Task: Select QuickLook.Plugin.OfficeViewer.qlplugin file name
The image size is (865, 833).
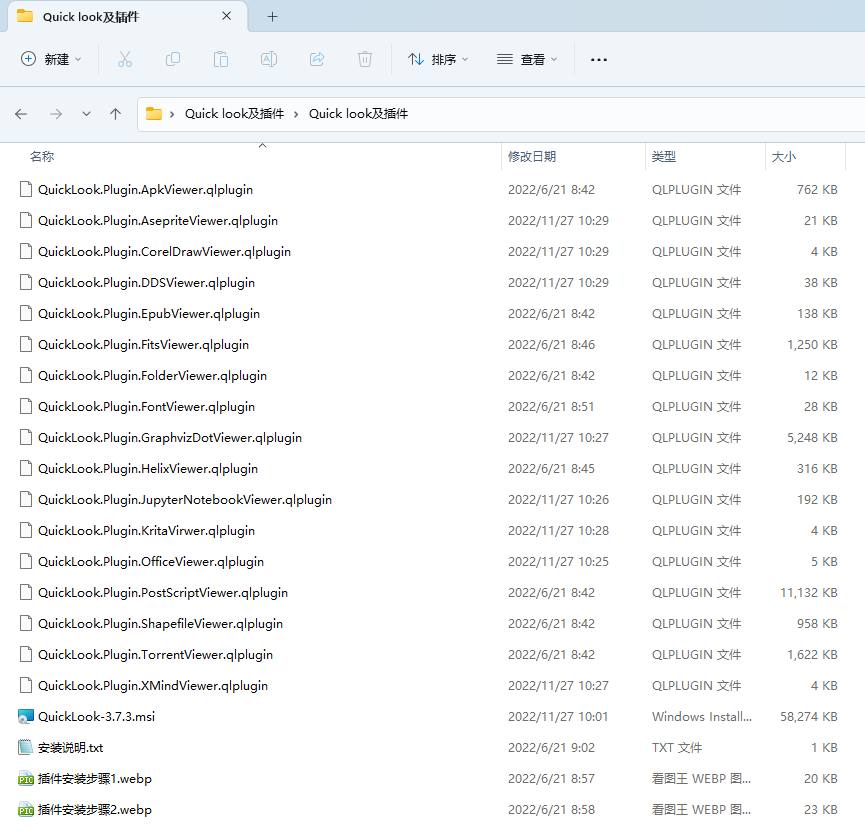Action: (x=151, y=562)
